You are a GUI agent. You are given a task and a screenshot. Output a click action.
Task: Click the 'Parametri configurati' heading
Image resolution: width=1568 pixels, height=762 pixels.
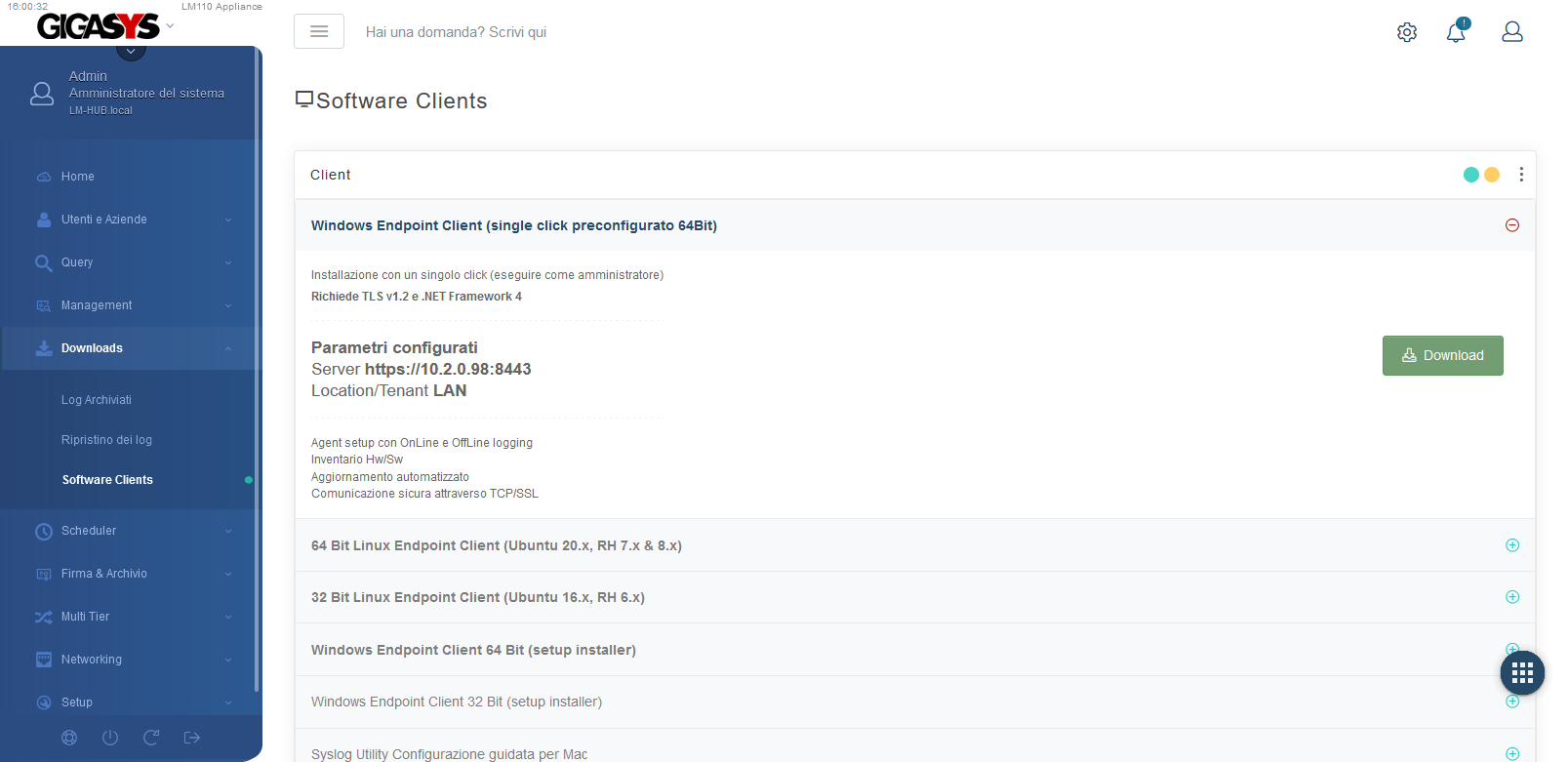point(394,347)
